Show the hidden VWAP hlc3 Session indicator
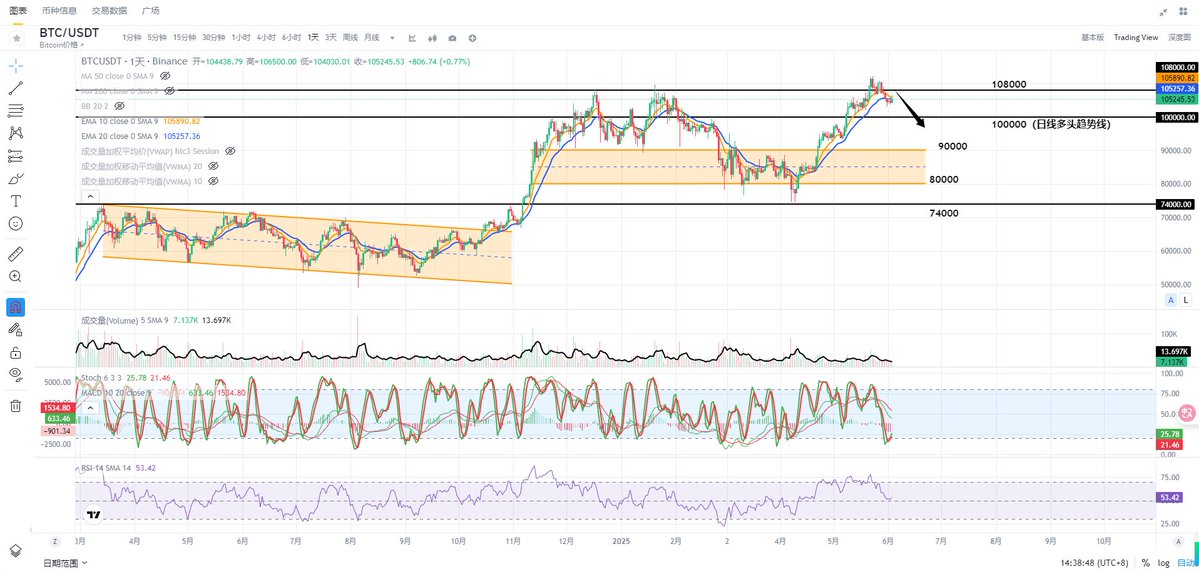The width and height of the screenshot is (1199, 574). click(x=229, y=151)
